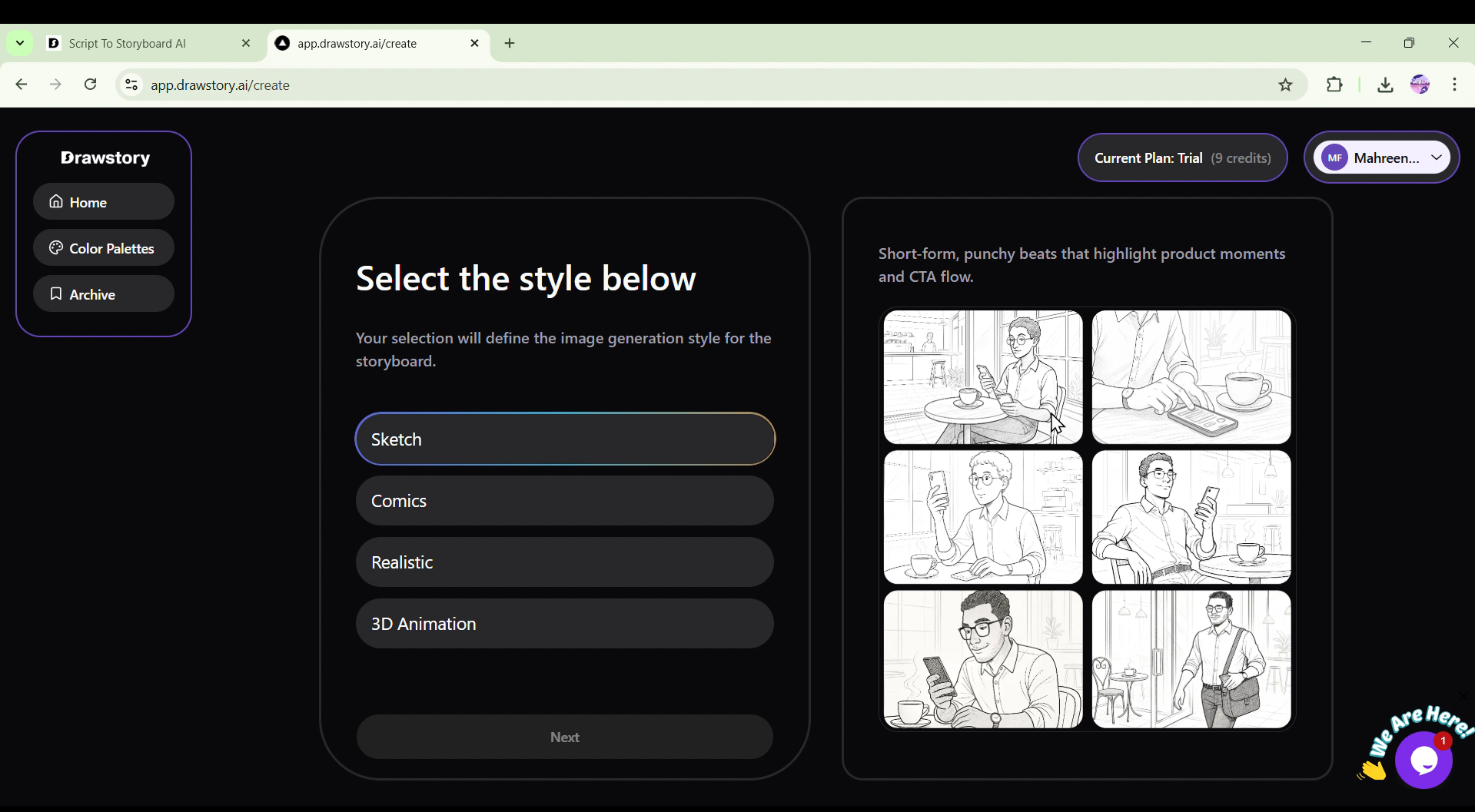Open sketch of man leaning back in chair

tap(1191, 517)
